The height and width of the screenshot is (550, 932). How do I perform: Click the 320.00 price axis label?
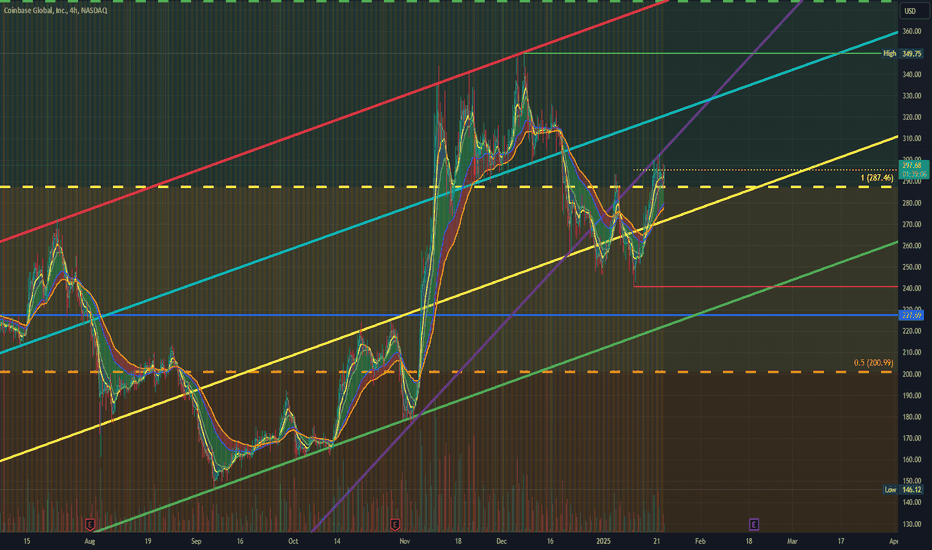coord(912,117)
